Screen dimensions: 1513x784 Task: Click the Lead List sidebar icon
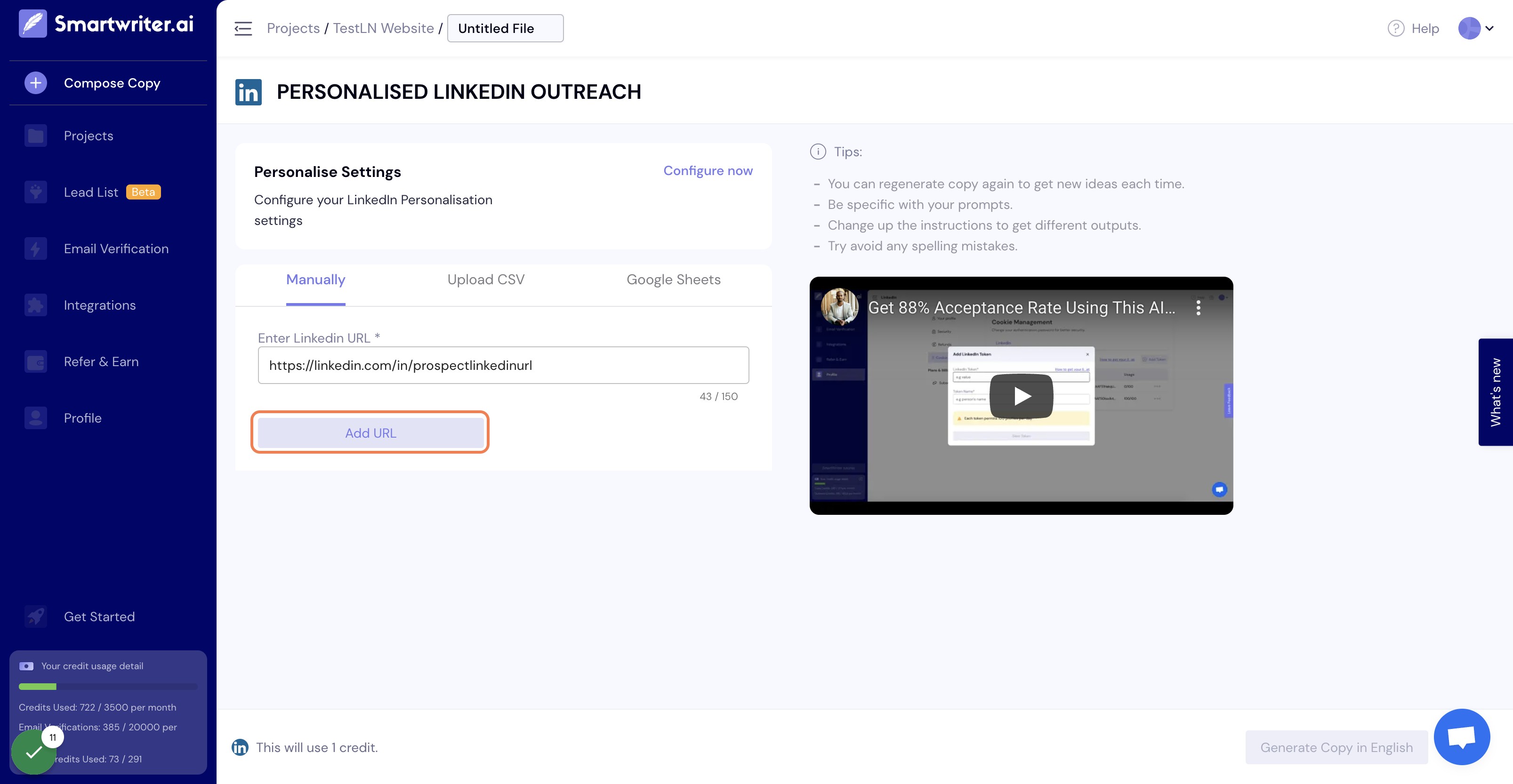36,192
